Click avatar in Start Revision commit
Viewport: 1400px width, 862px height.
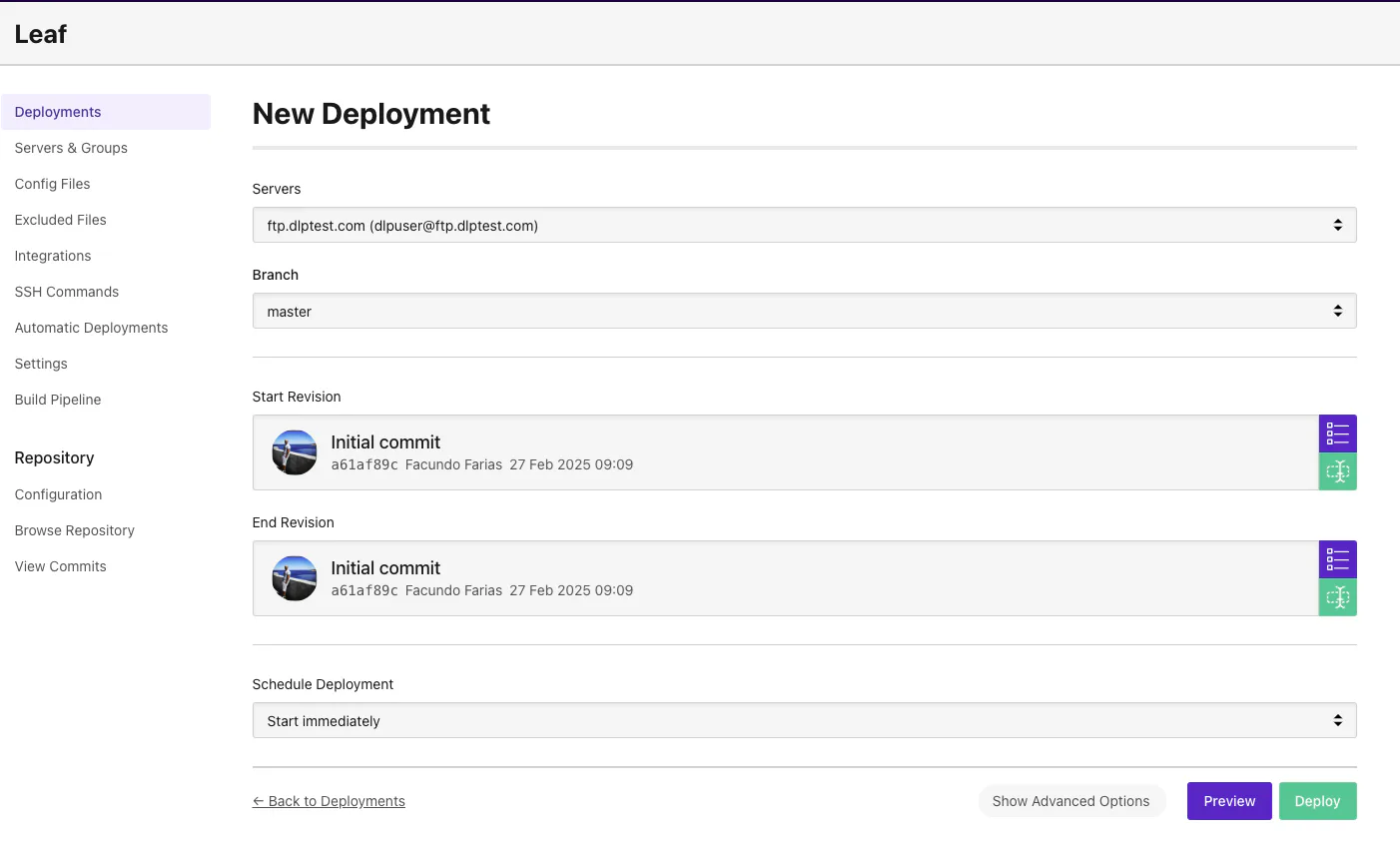[295, 452]
